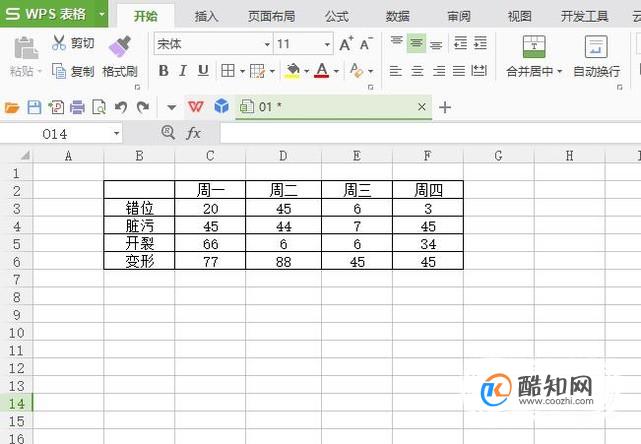
Task: Open the font size dropdown
Action: tap(327, 44)
